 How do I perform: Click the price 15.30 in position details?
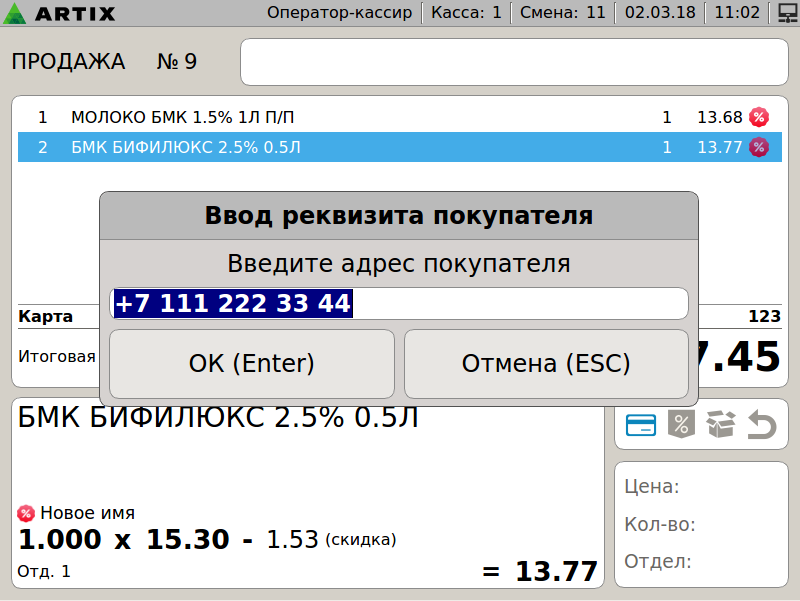[188, 540]
